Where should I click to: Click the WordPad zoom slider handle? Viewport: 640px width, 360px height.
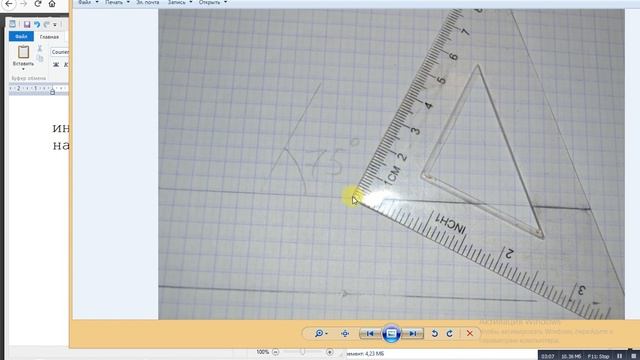pyautogui.click(x=302, y=352)
